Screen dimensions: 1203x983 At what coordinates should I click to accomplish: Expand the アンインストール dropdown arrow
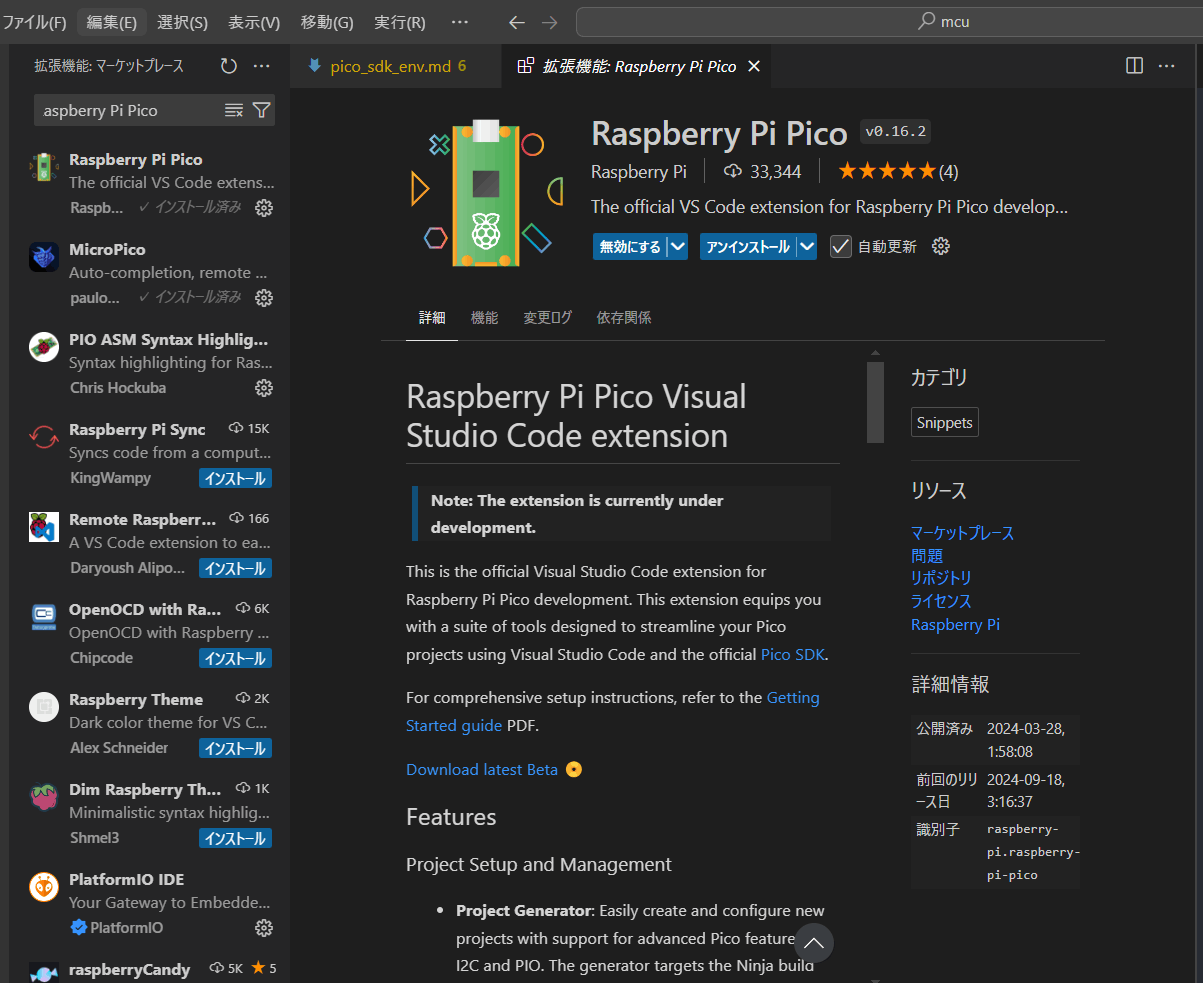[806, 246]
